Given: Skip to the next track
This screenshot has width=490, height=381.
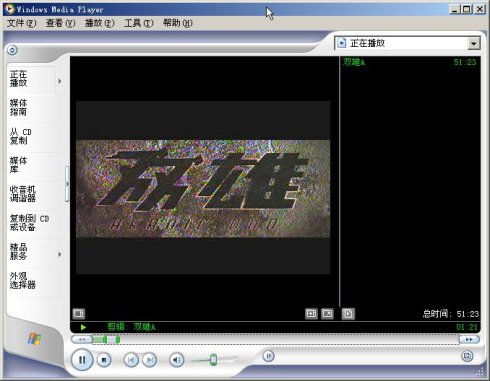Looking at the screenshot, I should pyautogui.click(x=150, y=360).
